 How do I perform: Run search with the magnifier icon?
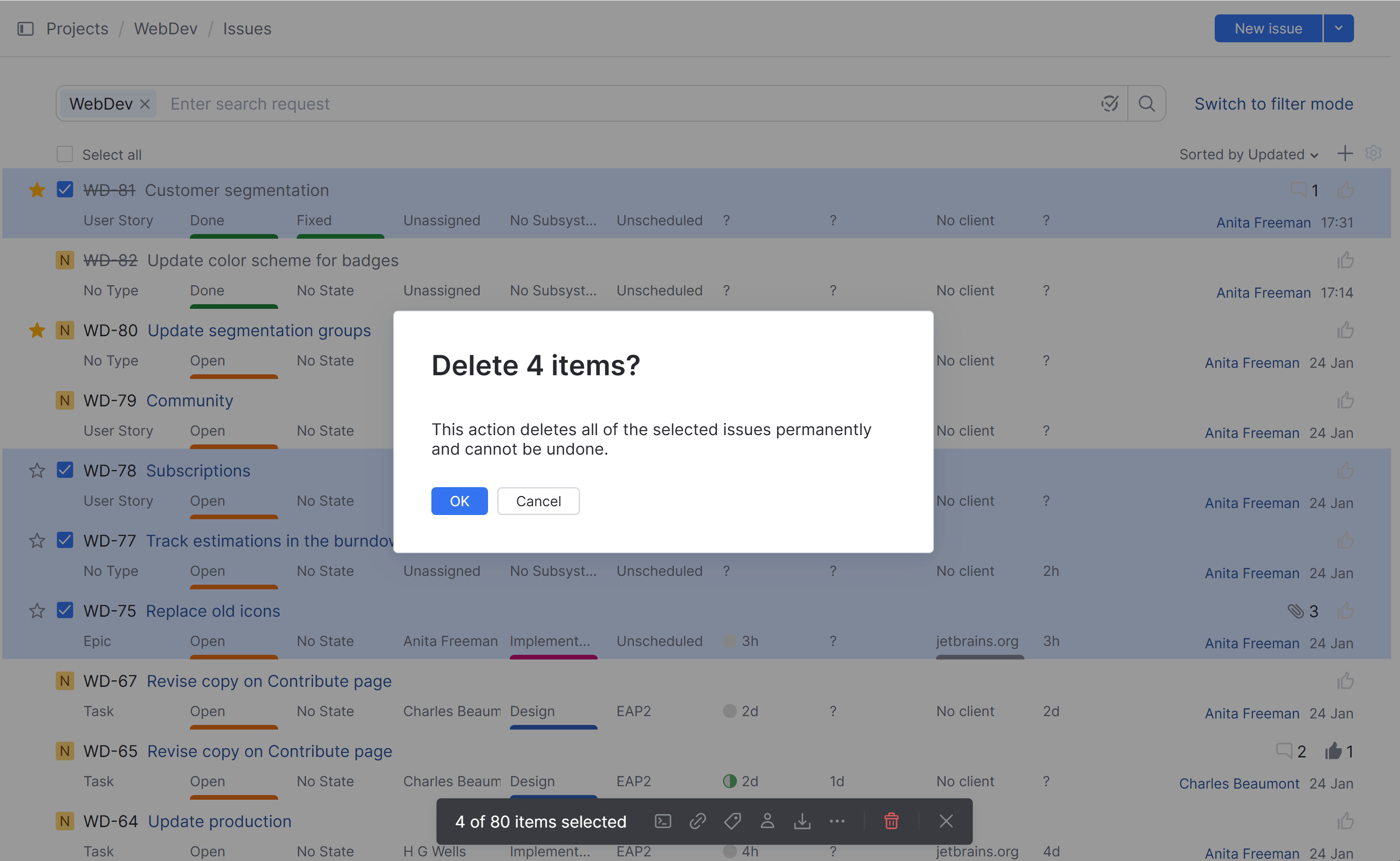tap(1147, 104)
